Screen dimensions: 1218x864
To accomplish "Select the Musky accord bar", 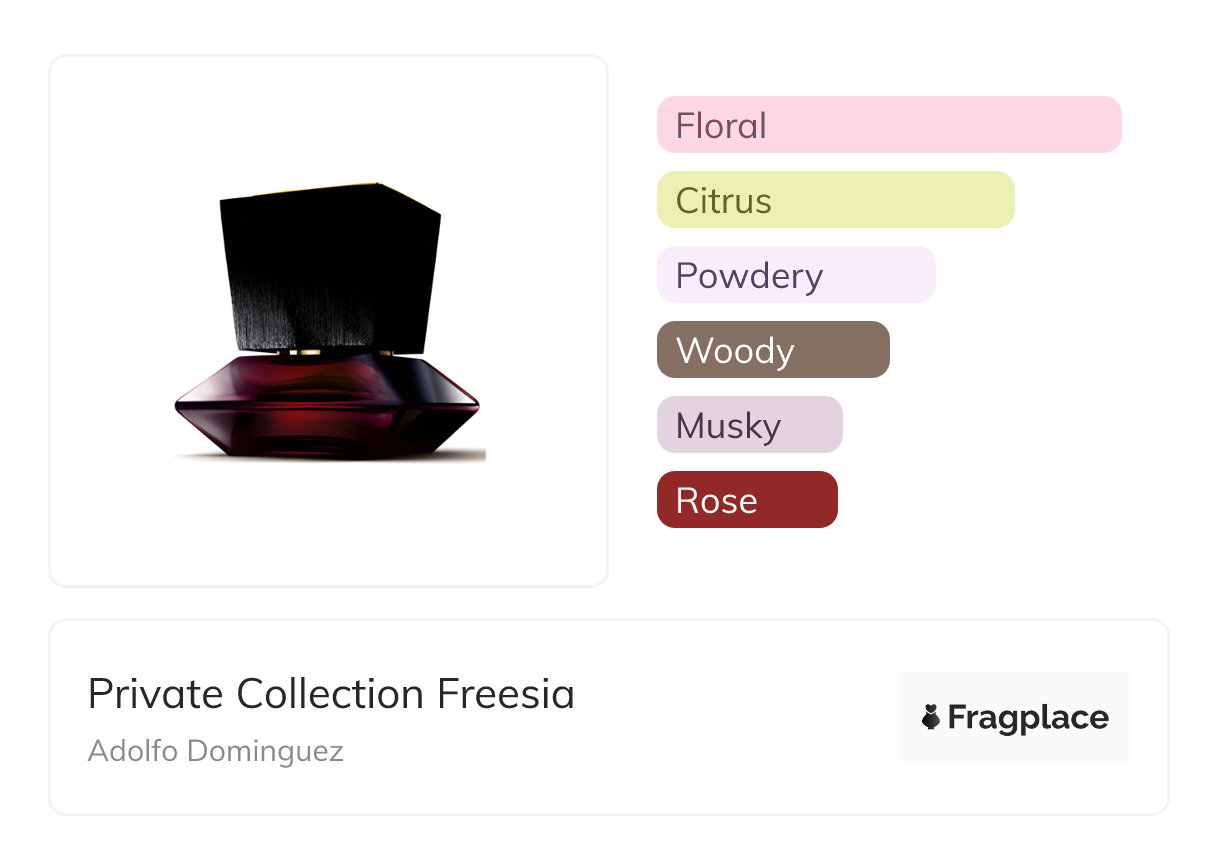I will 749,425.
